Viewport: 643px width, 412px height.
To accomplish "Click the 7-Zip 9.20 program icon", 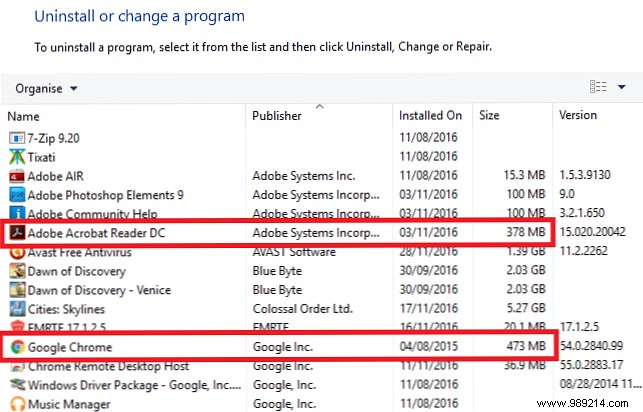I will point(16,137).
